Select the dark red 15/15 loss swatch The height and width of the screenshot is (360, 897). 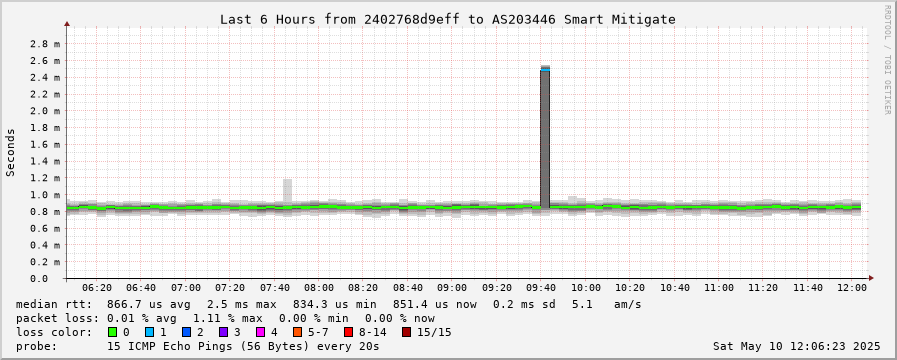point(406,332)
